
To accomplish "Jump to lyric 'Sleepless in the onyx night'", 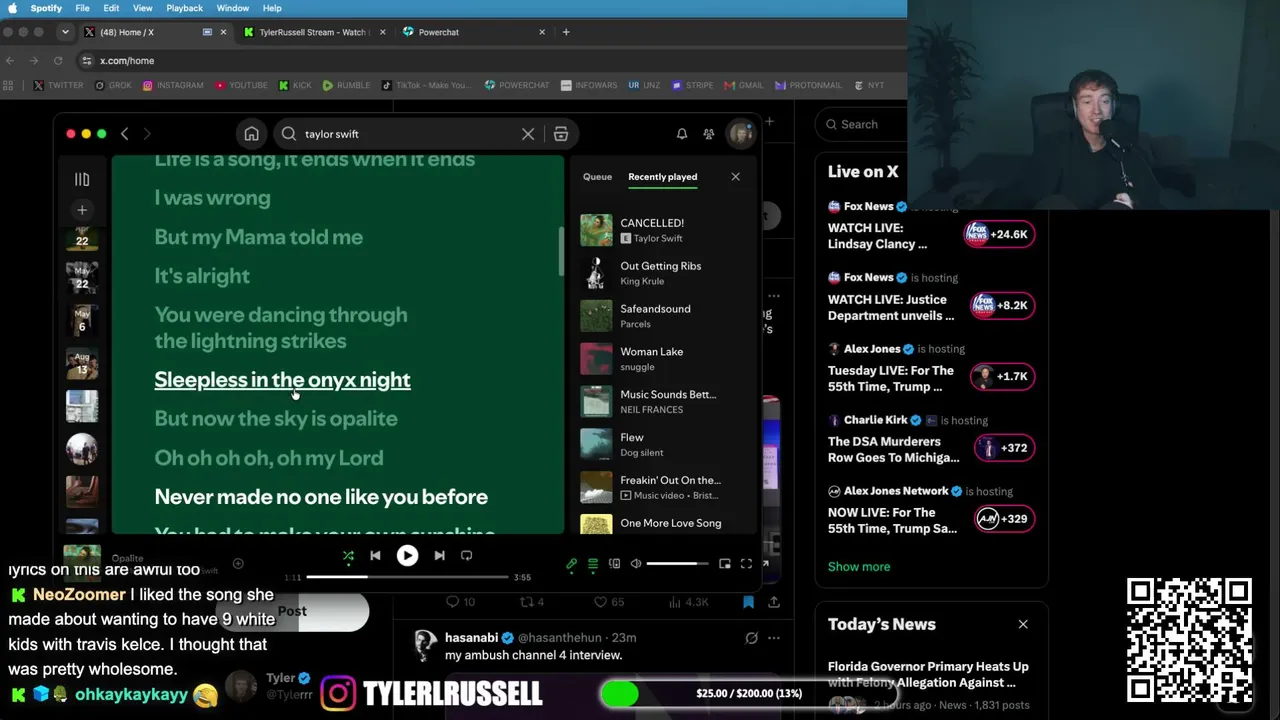I will (282, 380).
